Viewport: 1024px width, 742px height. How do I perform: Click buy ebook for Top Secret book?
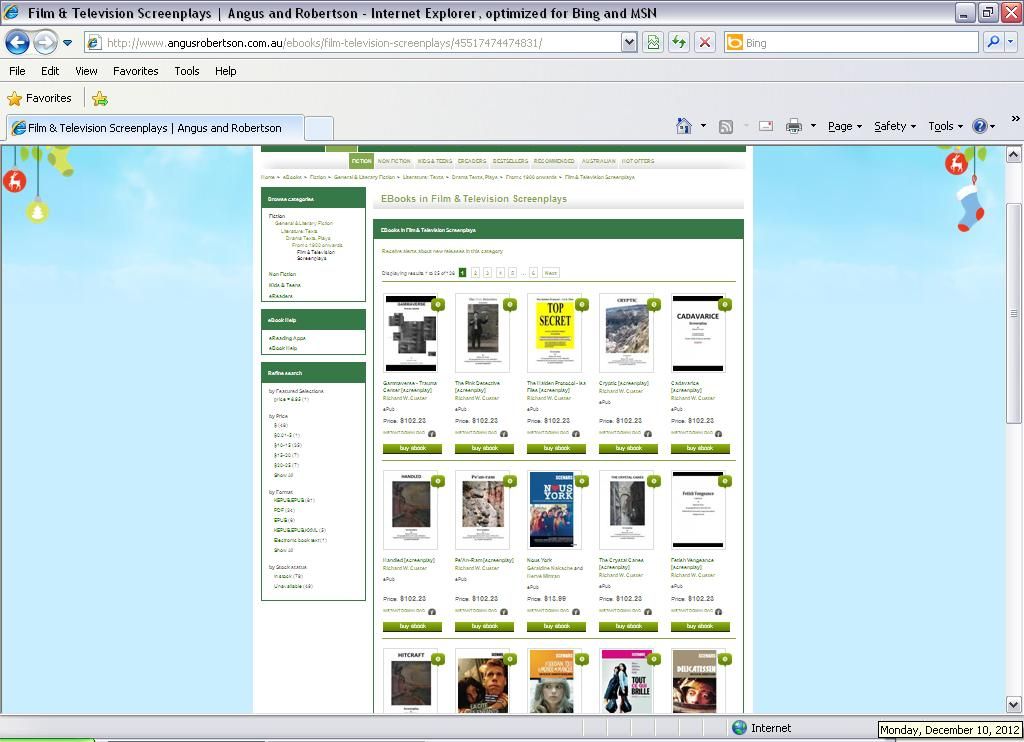[x=556, y=449]
